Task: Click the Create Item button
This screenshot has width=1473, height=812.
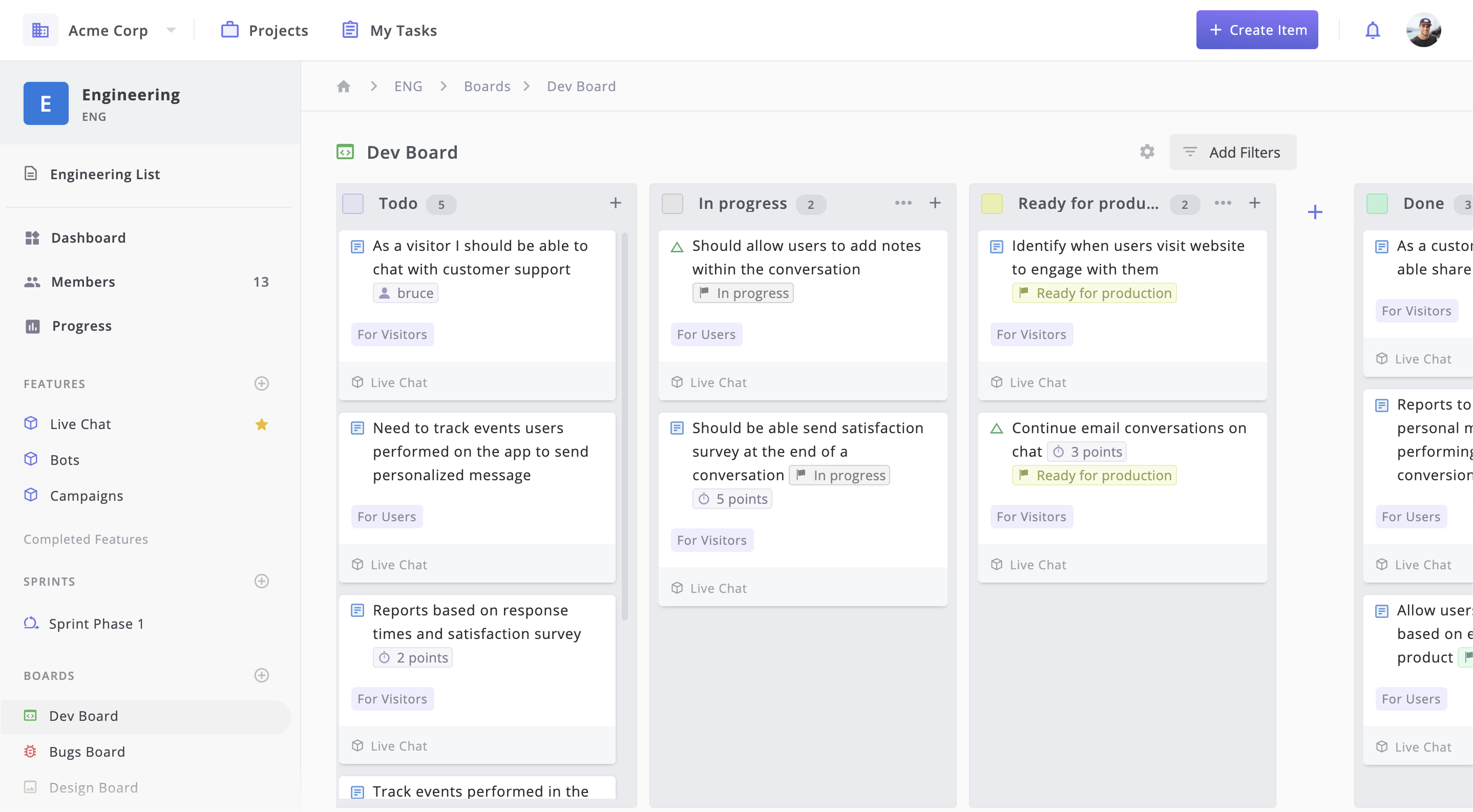Action: (1256, 30)
